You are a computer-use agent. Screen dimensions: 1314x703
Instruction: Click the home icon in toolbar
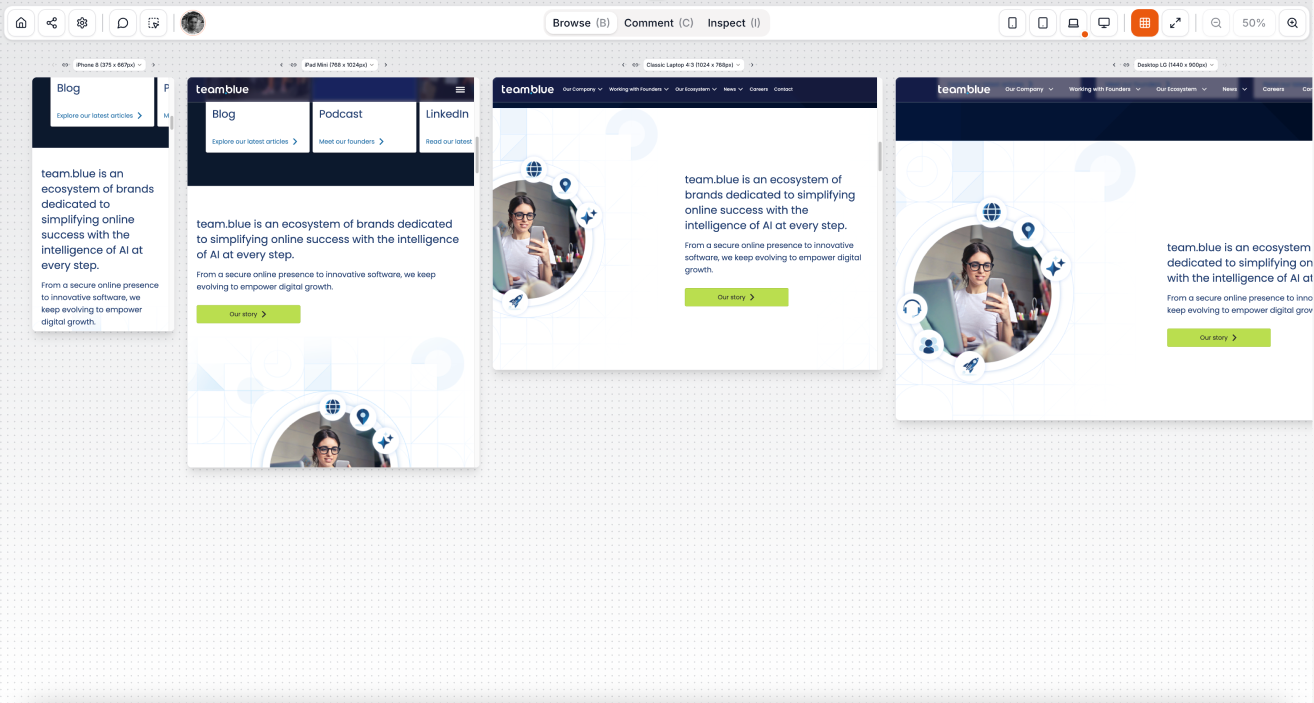pos(21,23)
